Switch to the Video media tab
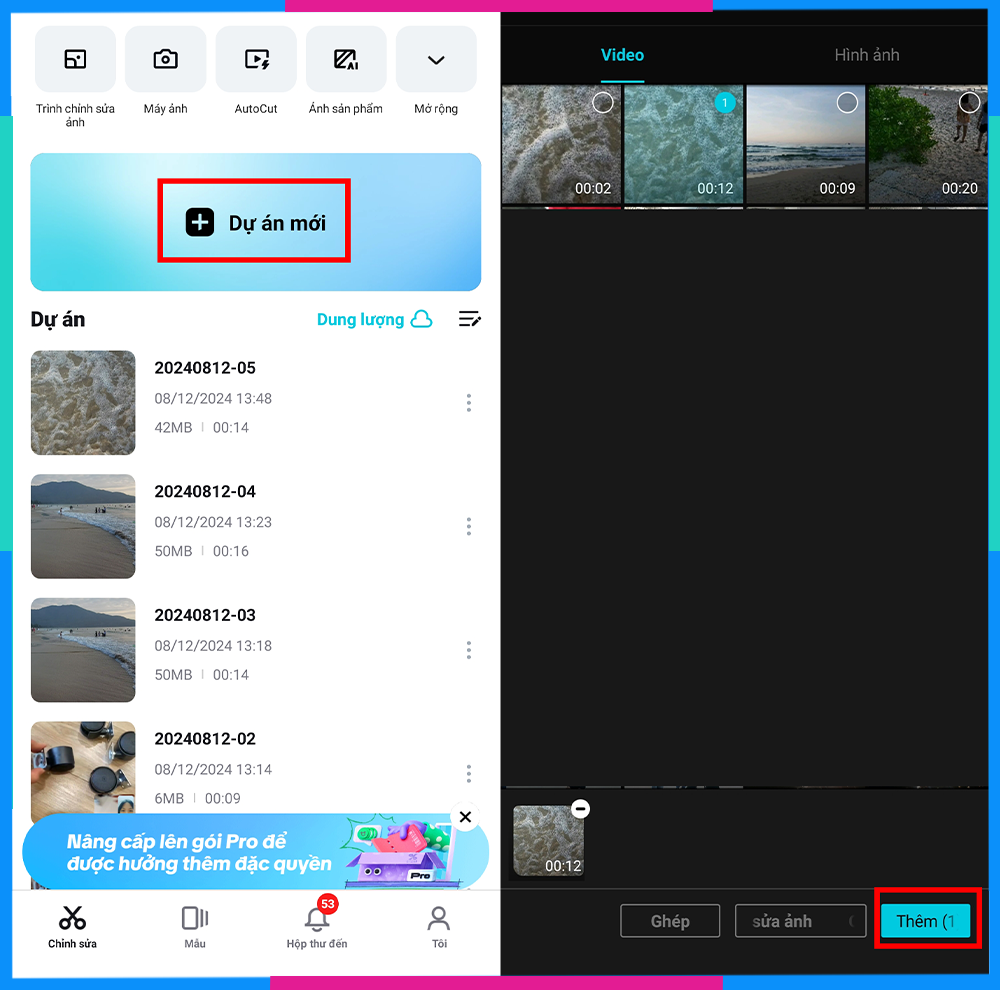This screenshot has width=1000, height=990. click(x=622, y=55)
